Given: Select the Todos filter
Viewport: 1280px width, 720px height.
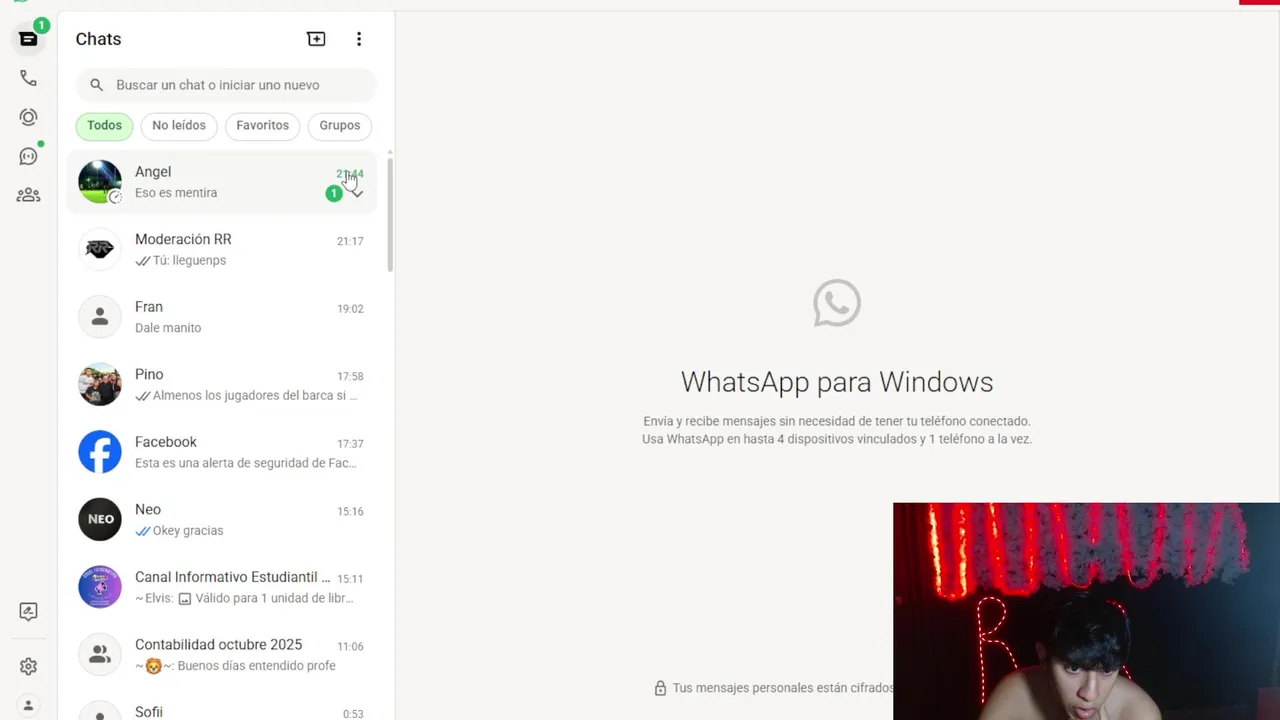Looking at the screenshot, I should click(x=104, y=126).
